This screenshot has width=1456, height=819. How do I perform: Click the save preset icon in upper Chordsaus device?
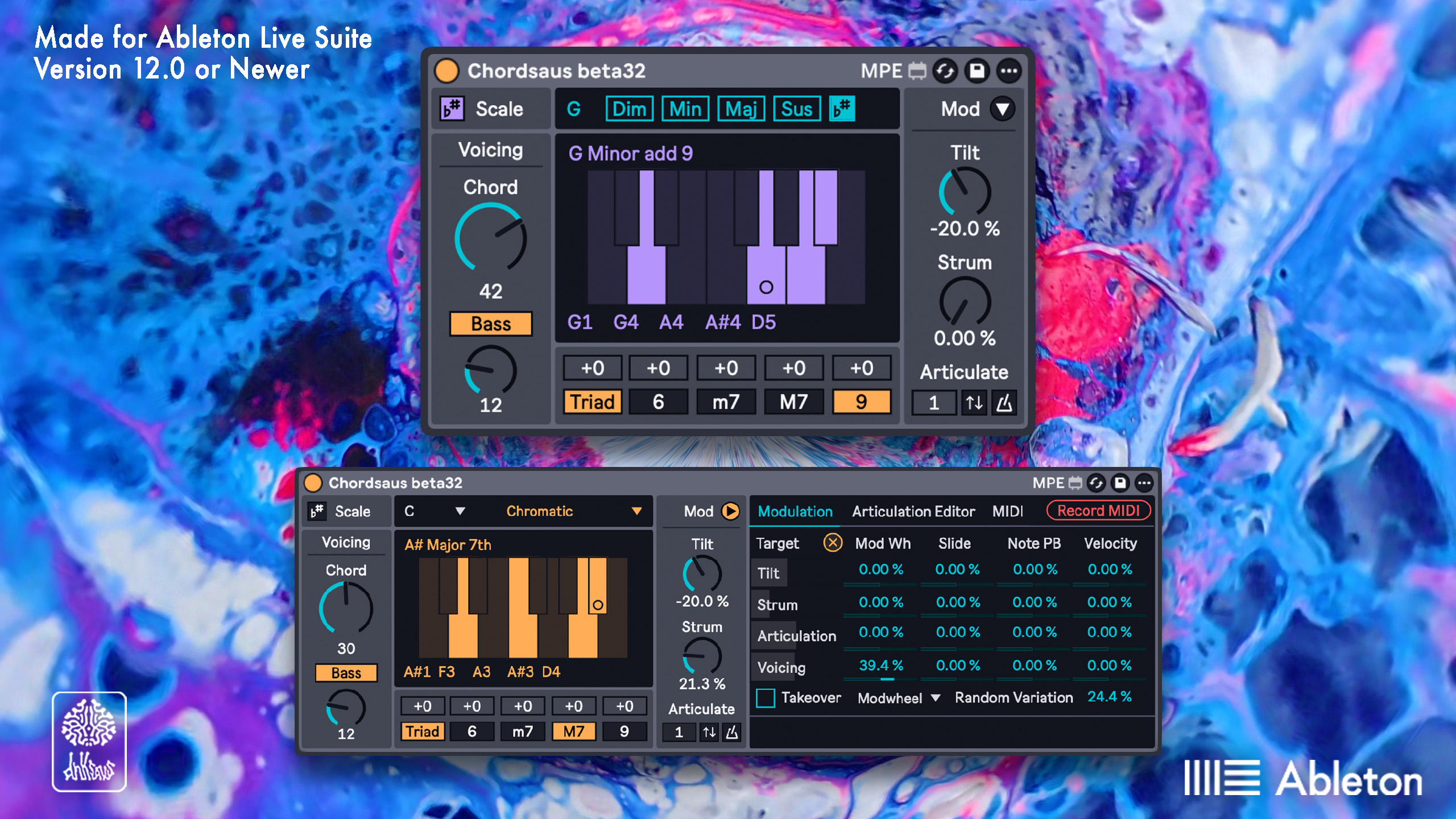(977, 71)
